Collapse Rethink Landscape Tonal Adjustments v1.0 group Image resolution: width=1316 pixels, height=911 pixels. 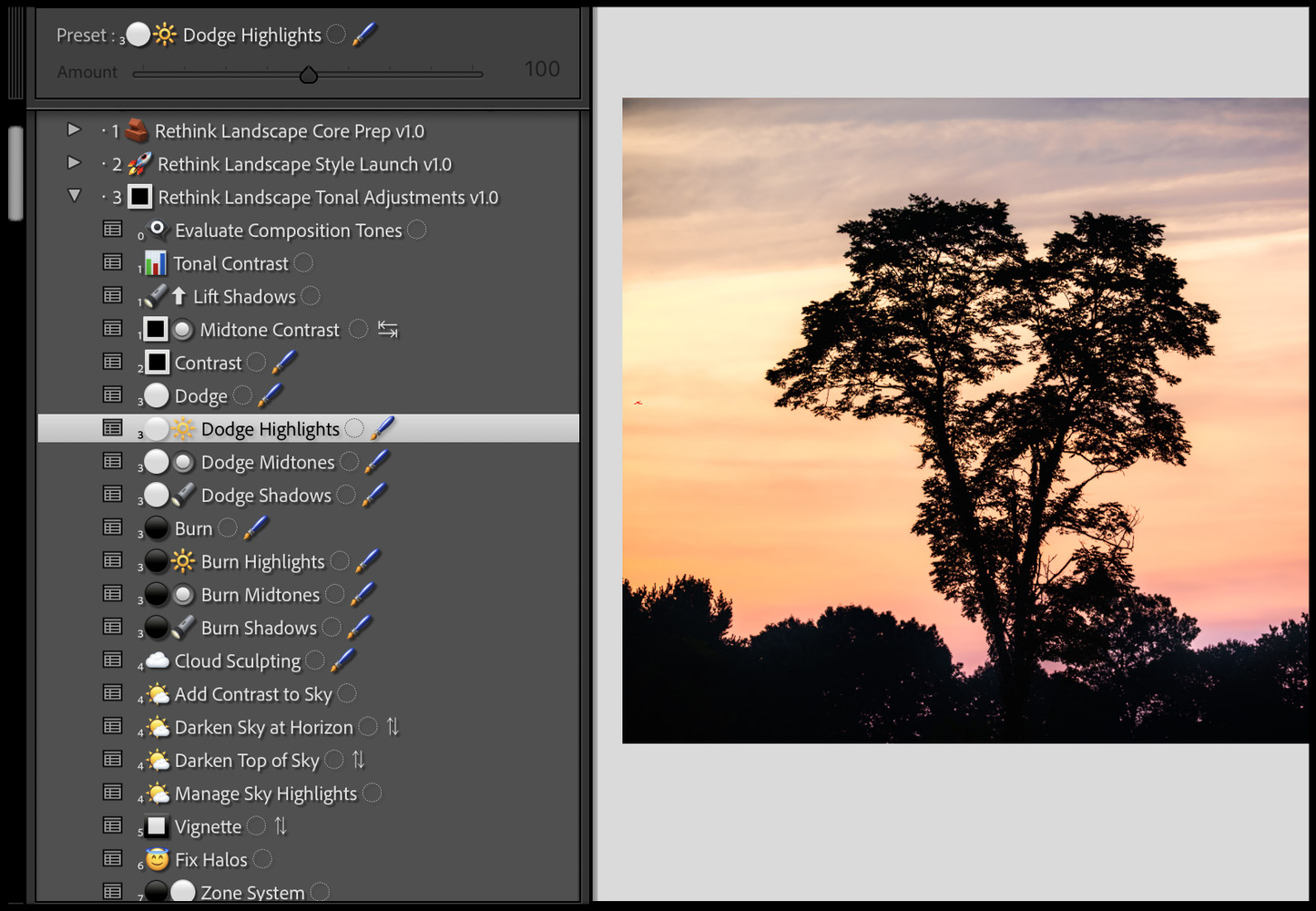[75, 196]
